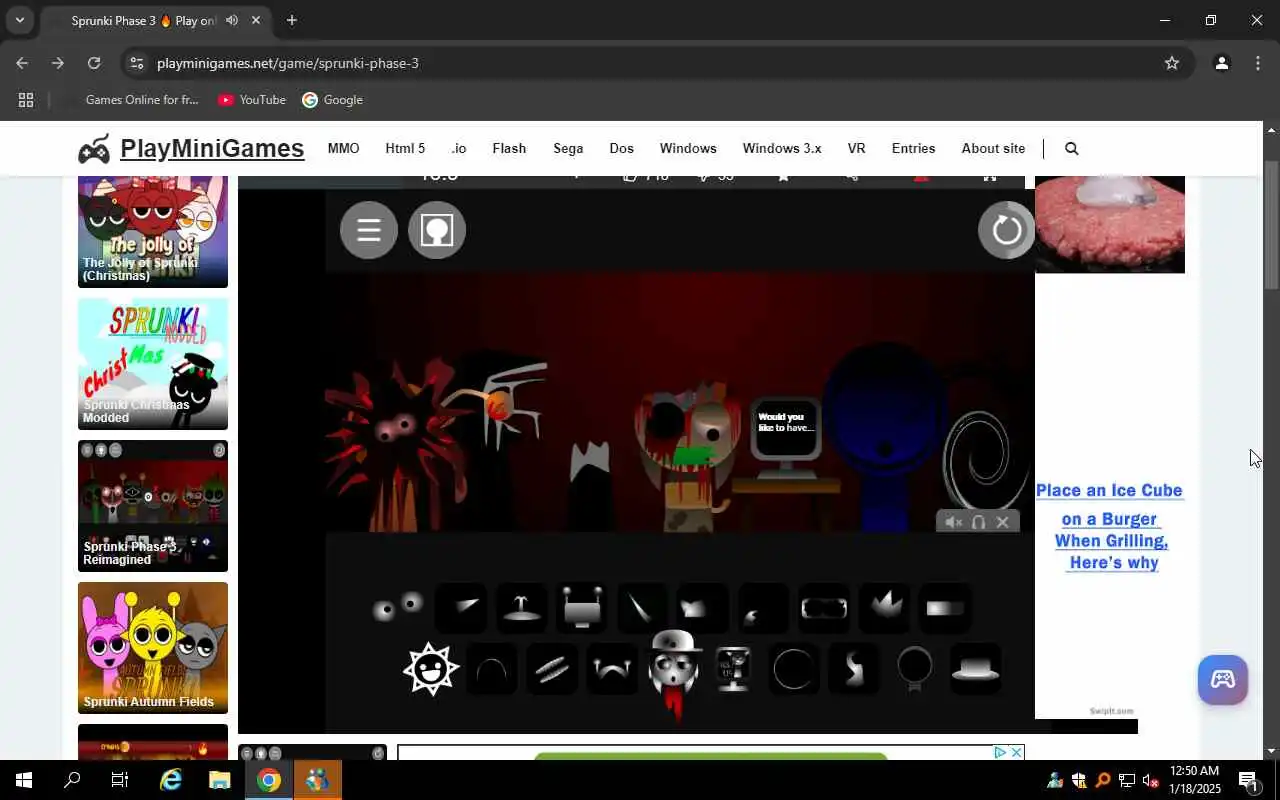
Task: Open the .io games category
Action: pos(459,148)
